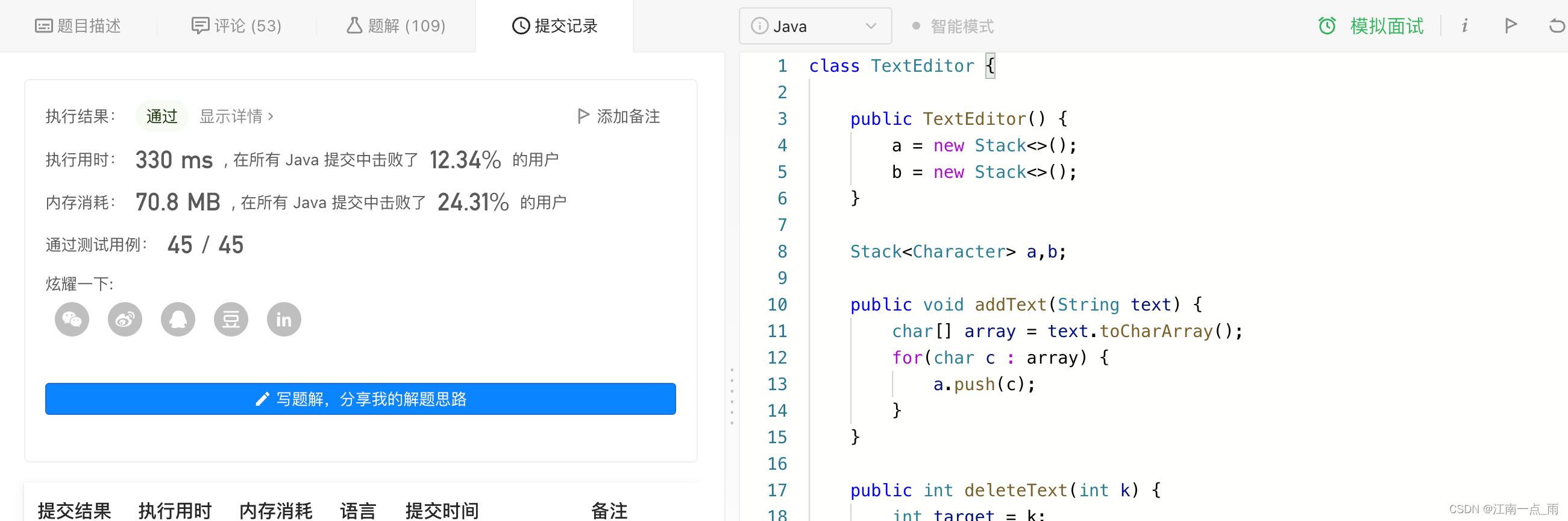Screen dimensions: 1568x521
Task: Open 显示详情 details link
Action: (236, 116)
